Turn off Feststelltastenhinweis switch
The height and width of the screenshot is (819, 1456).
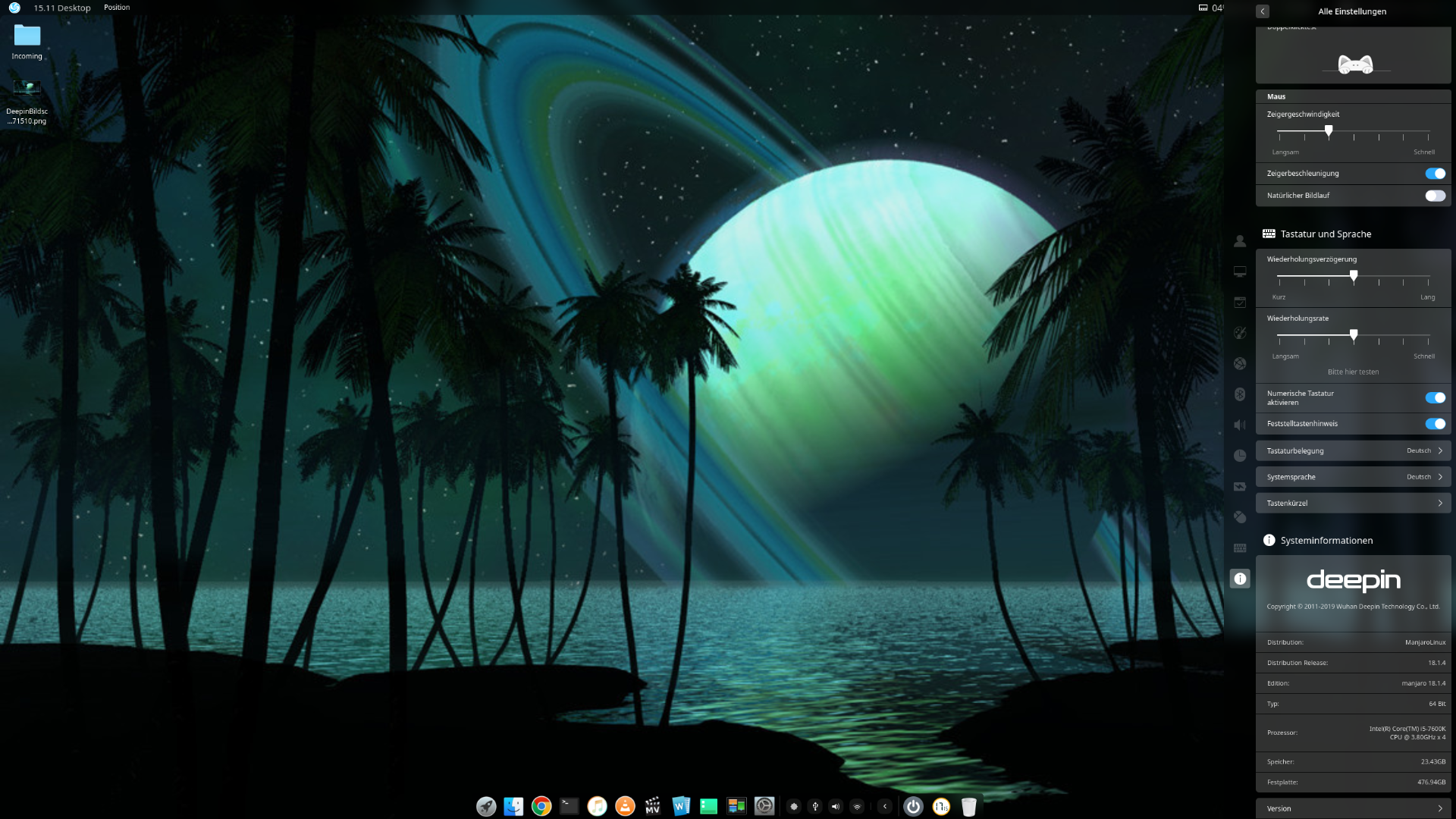coord(1435,424)
